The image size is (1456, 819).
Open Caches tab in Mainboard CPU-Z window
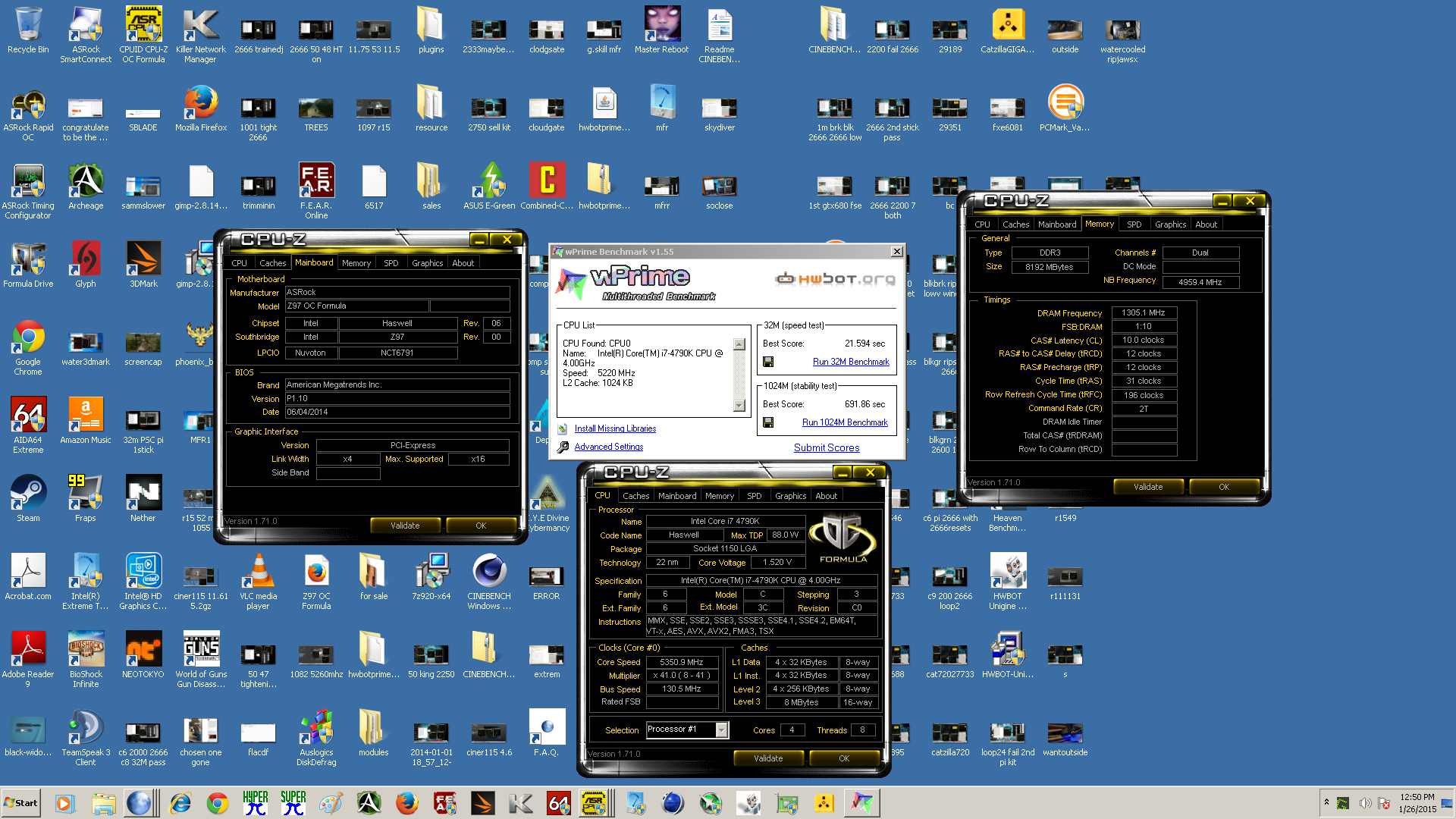tap(273, 263)
